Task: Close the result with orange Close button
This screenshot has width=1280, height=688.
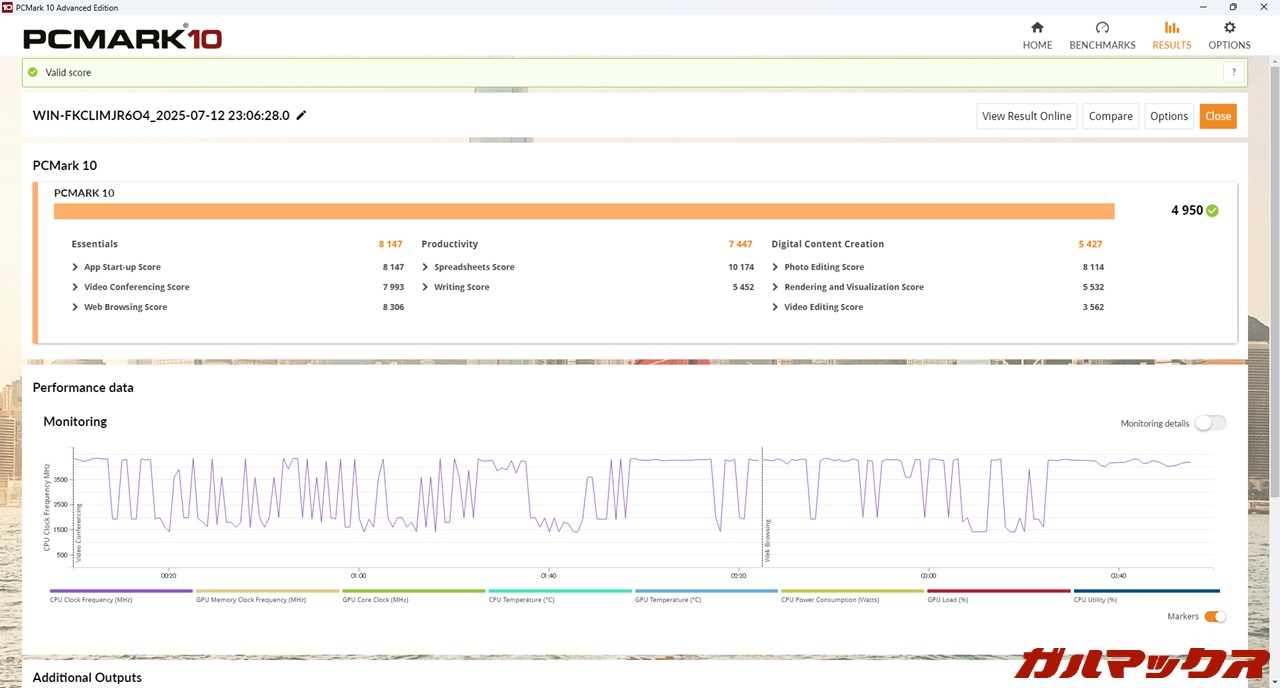Action: click(x=1218, y=116)
